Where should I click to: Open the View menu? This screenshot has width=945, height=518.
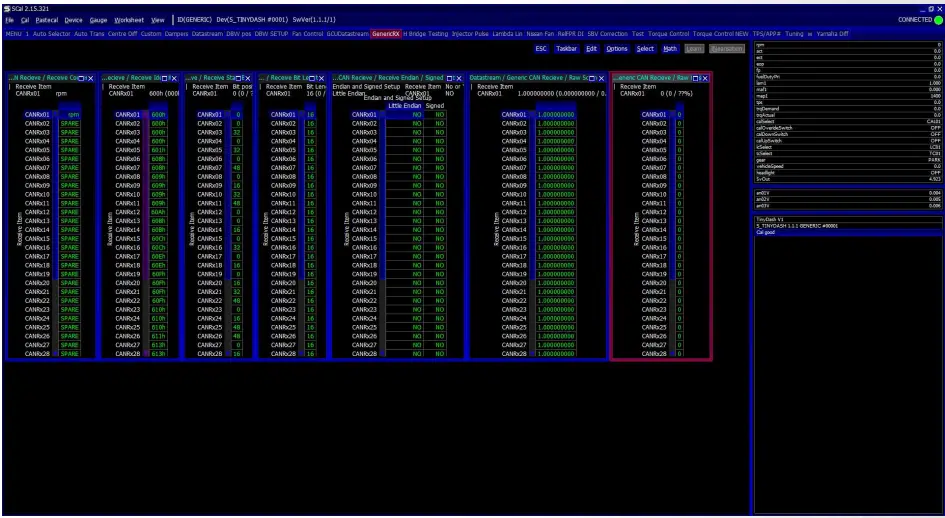pyautogui.click(x=157, y=20)
